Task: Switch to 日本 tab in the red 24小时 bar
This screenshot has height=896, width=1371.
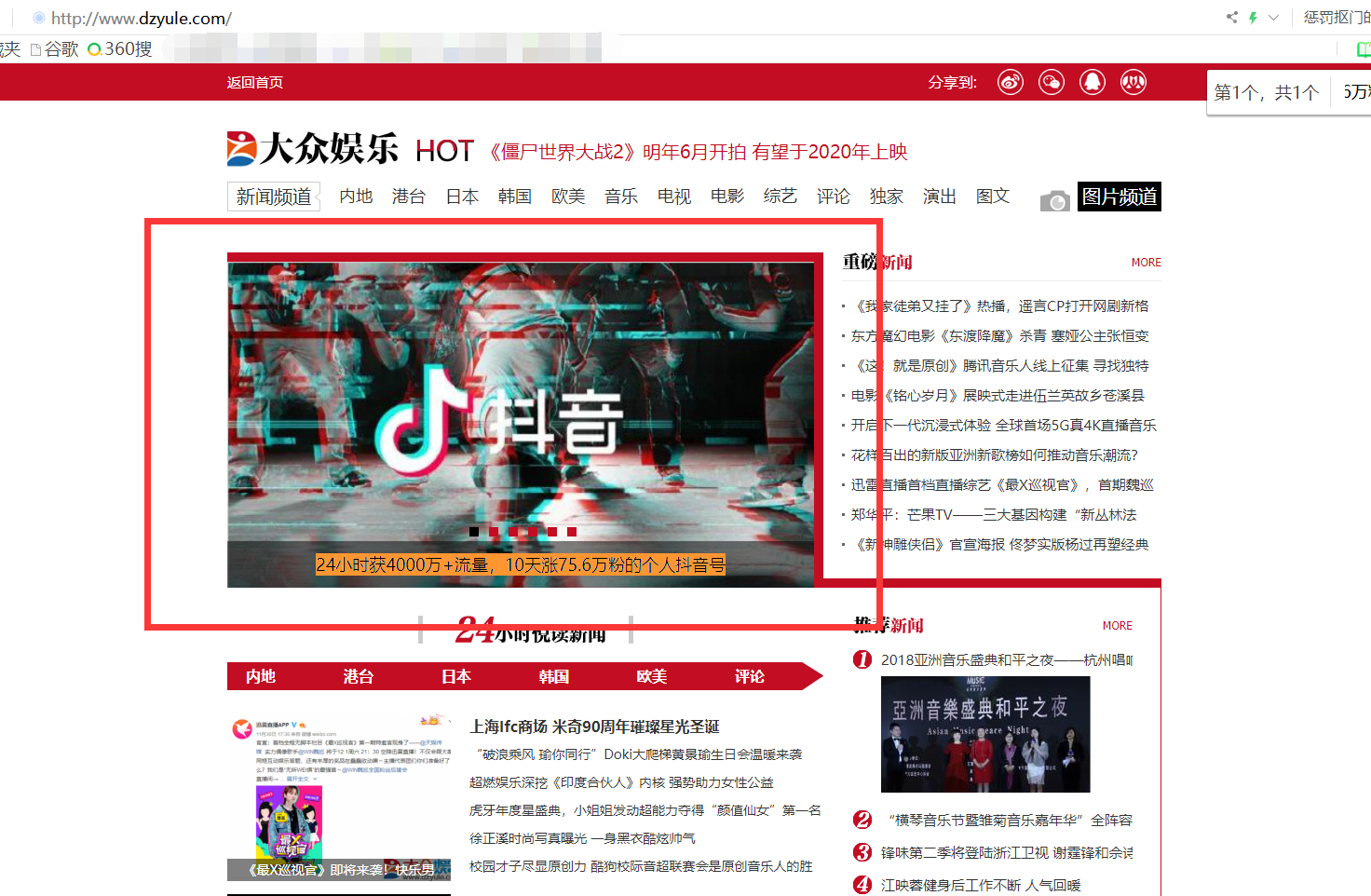Action: [456, 677]
